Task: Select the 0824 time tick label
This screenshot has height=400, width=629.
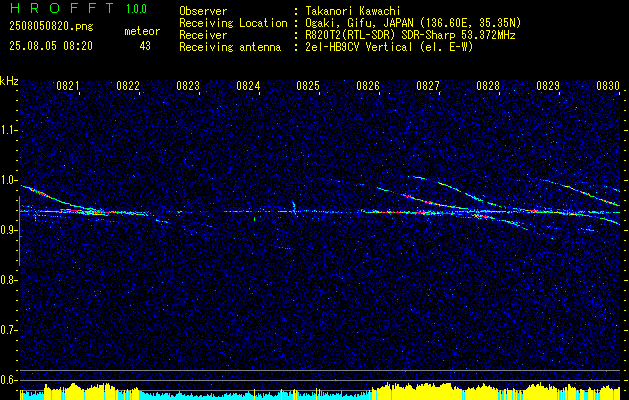Action: click(x=248, y=86)
